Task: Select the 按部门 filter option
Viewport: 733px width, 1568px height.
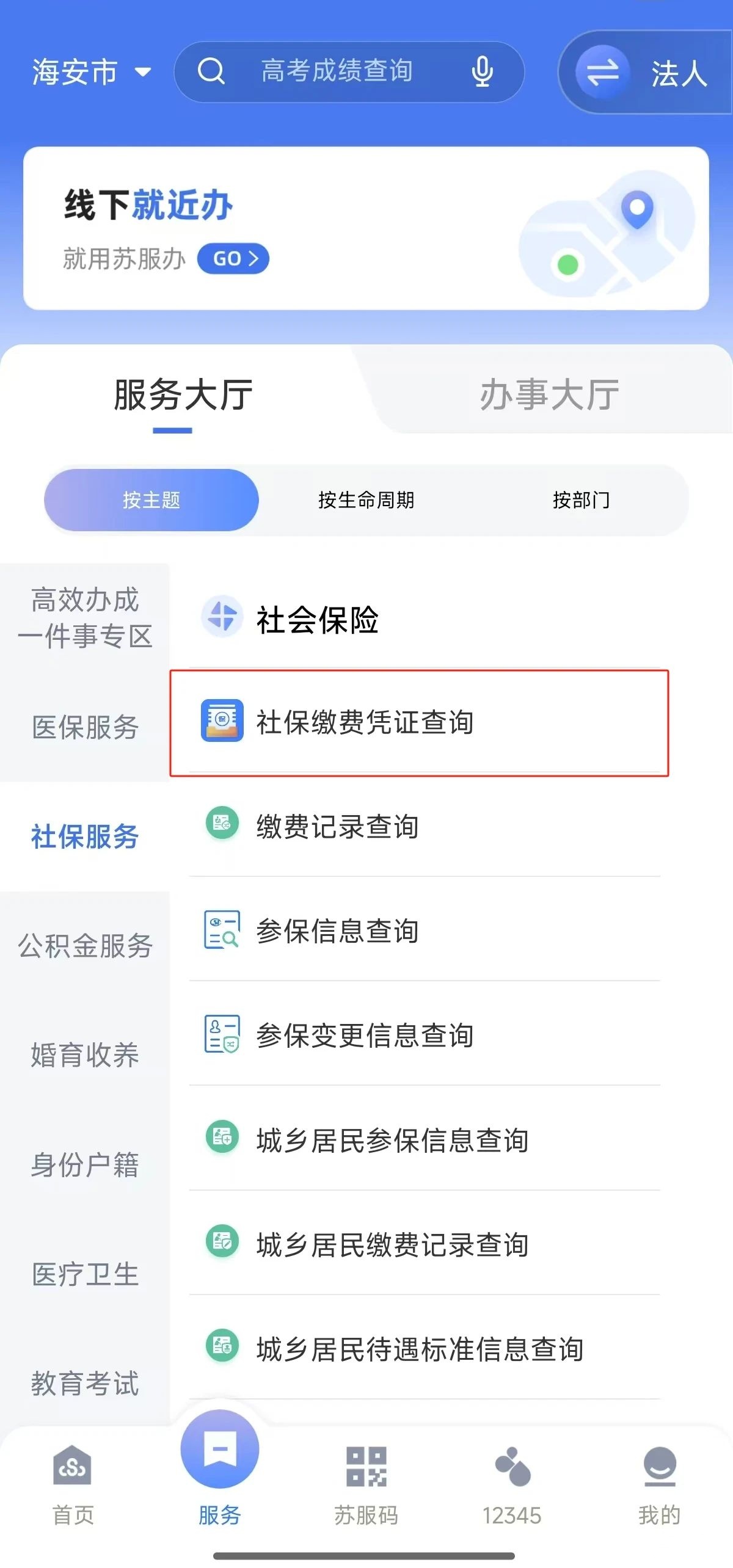Action: tap(581, 499)
